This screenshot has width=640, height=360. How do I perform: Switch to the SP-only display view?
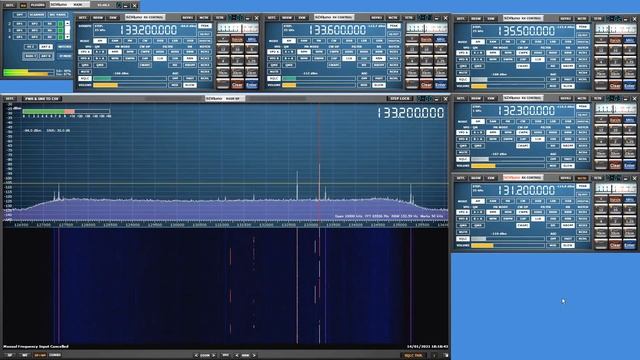(x=10, y=356)
